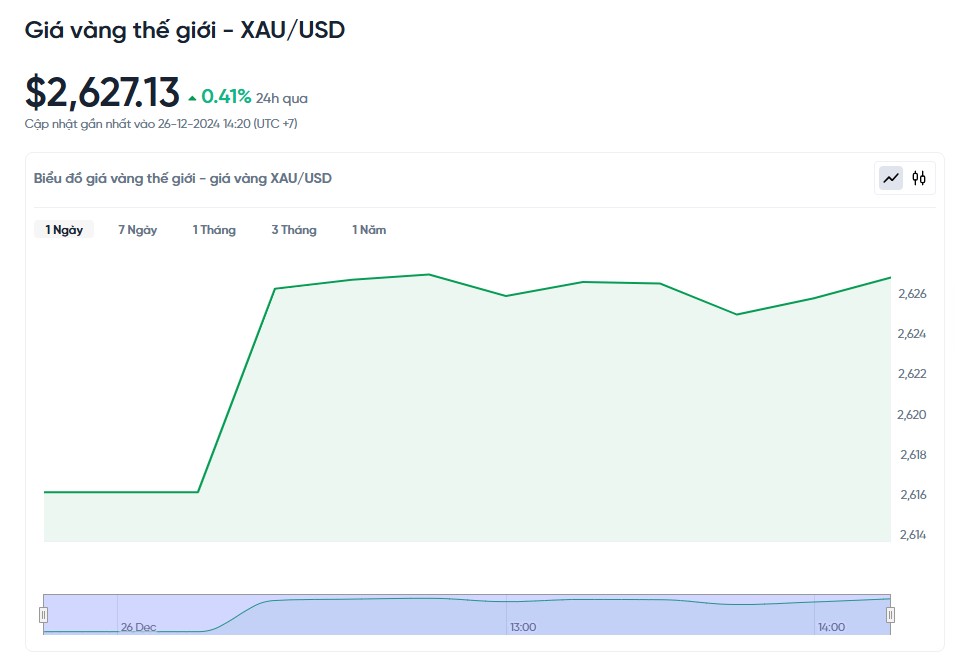Image resolution: width=955 pixels, height=663 pixels.
Task: Click the Giá vàng thế giới heading
Action: point(185,30)
